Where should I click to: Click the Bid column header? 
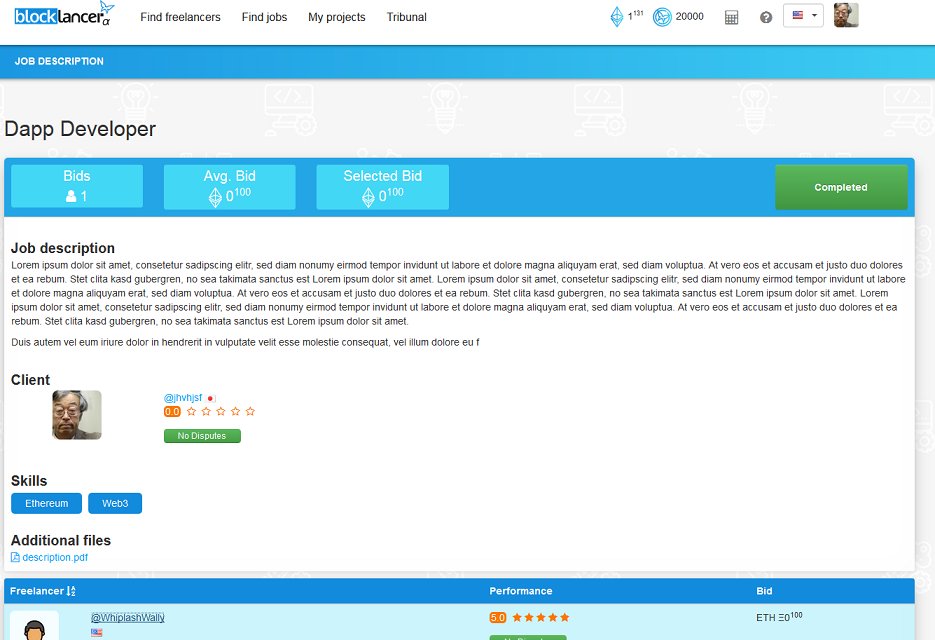(764, 591)
